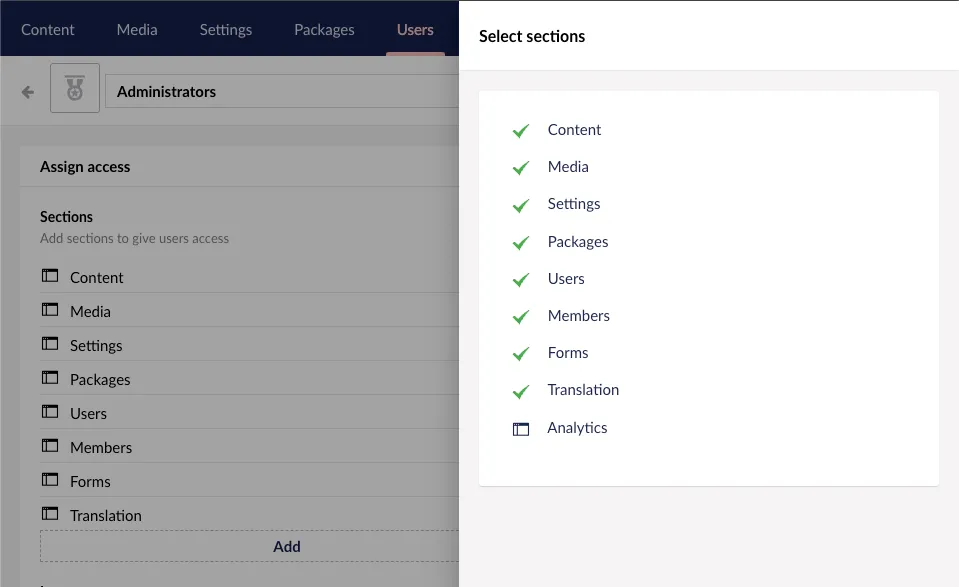
Task: Uncheck Translation in the Select sections panel
Action: coord(583,390)
